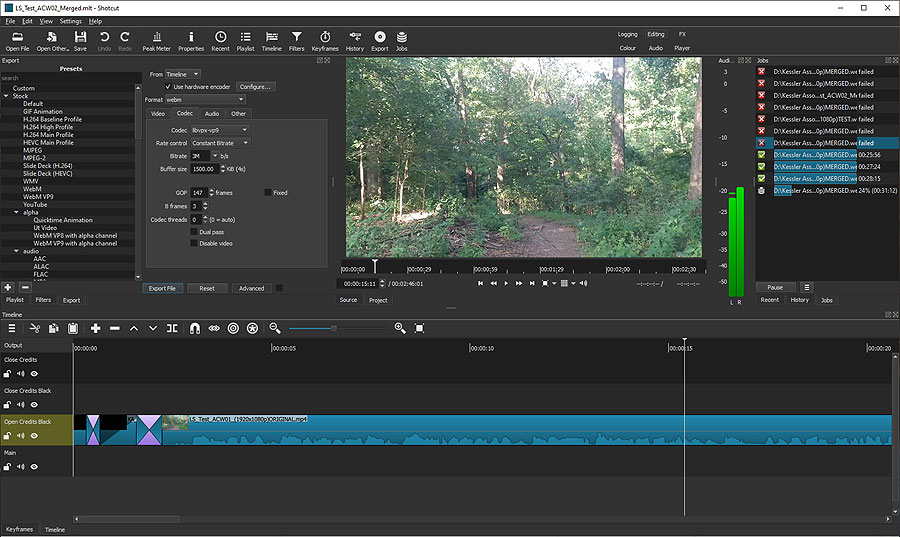Increase the GOP frames stepper
This screenshot has height=537, width=900.
211,190
